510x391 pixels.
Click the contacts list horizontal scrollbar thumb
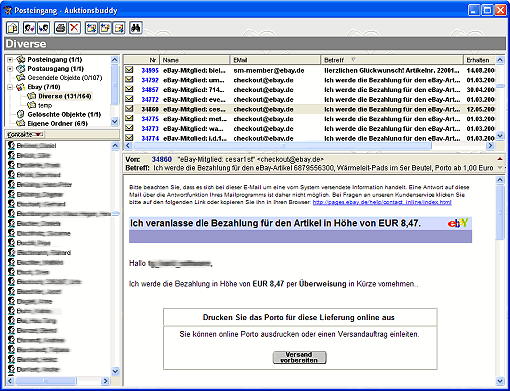click(x=46, y=380)
